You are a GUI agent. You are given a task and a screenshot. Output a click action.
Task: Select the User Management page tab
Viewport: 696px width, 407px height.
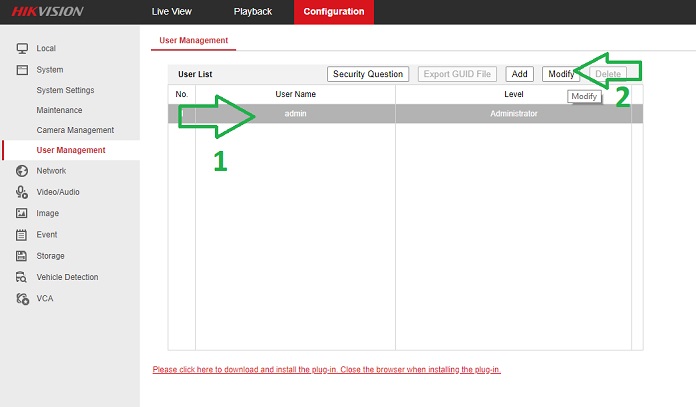(x=194, y=40)
